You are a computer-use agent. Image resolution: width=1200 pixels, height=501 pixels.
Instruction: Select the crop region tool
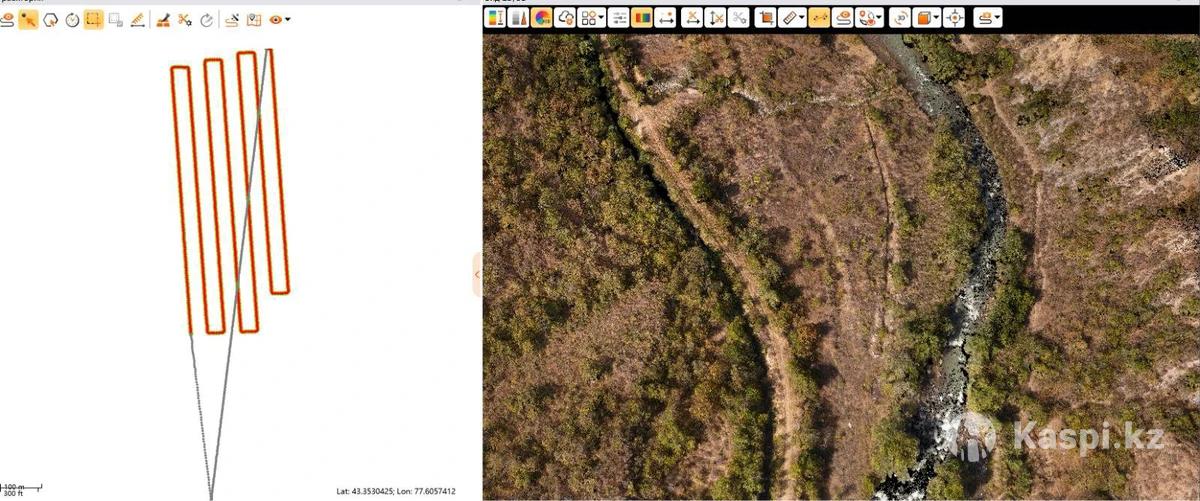pos(766,17)
